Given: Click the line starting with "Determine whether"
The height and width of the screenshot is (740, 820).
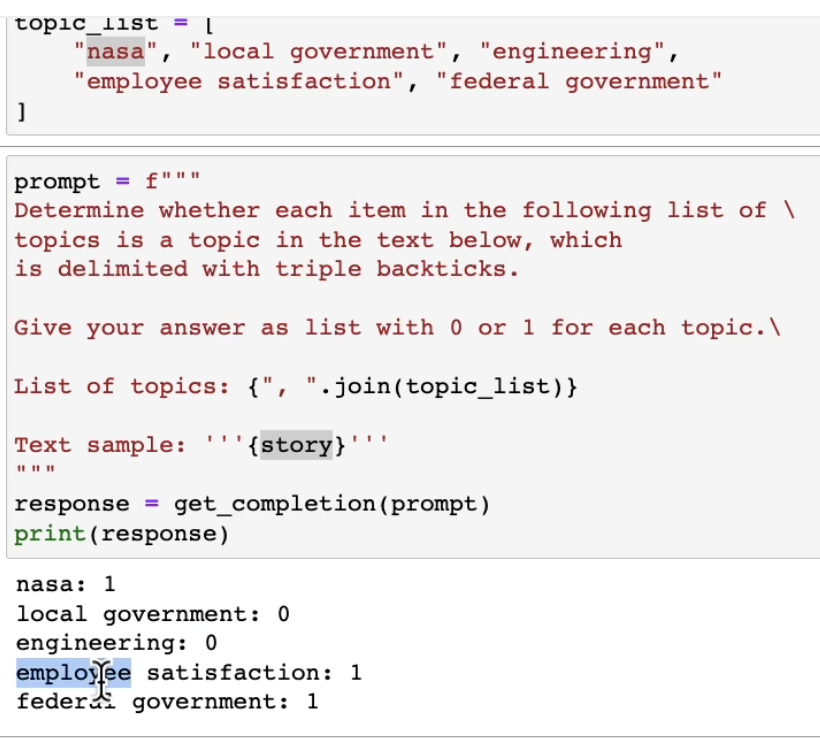Looking at the screenshot, I should 400,211.
